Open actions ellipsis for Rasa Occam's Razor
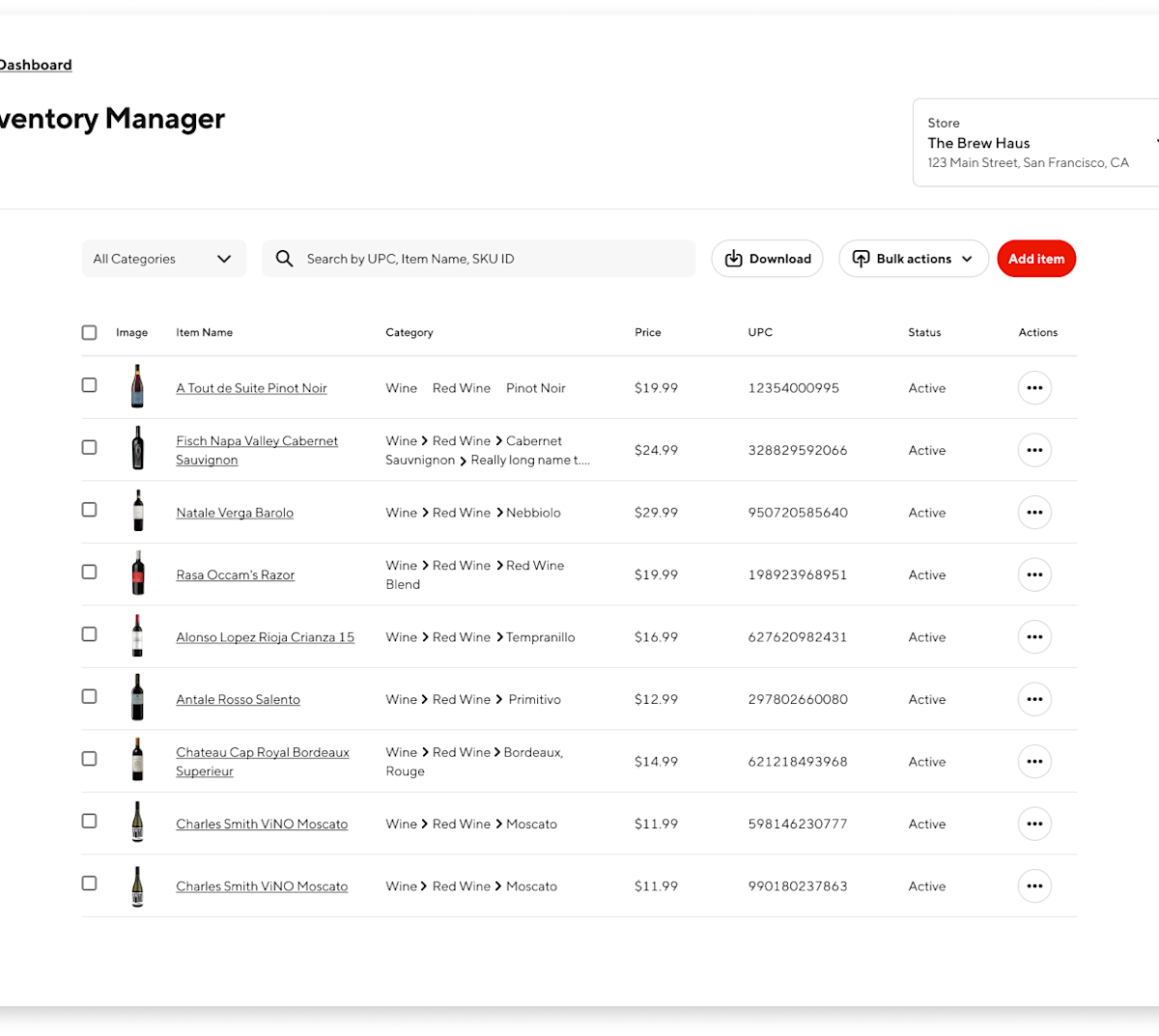Viewport: 1159px width, 1036px height. (1034, 574)
